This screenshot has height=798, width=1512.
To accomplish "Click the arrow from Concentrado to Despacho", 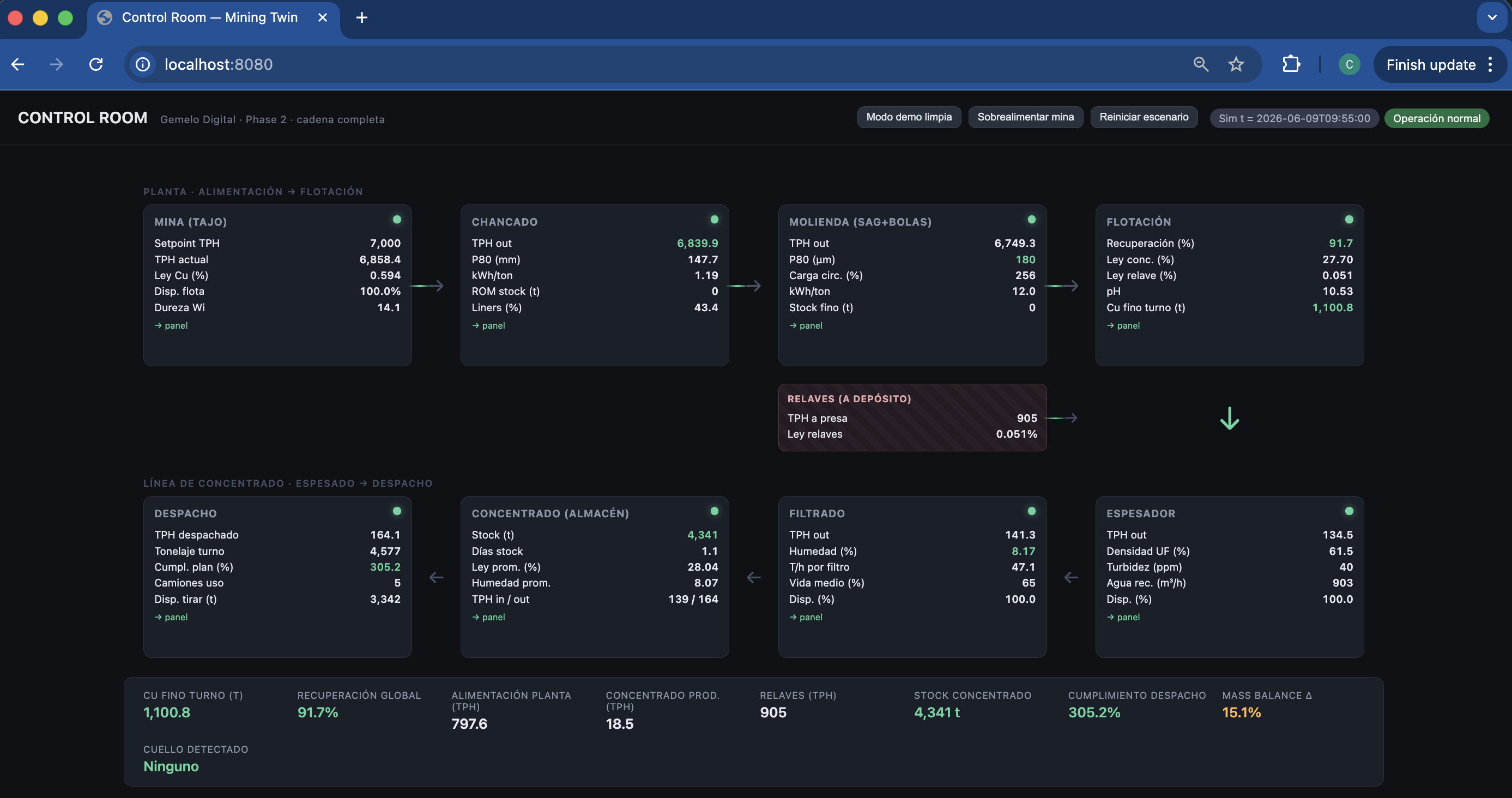I will click(x=436, y=577).
